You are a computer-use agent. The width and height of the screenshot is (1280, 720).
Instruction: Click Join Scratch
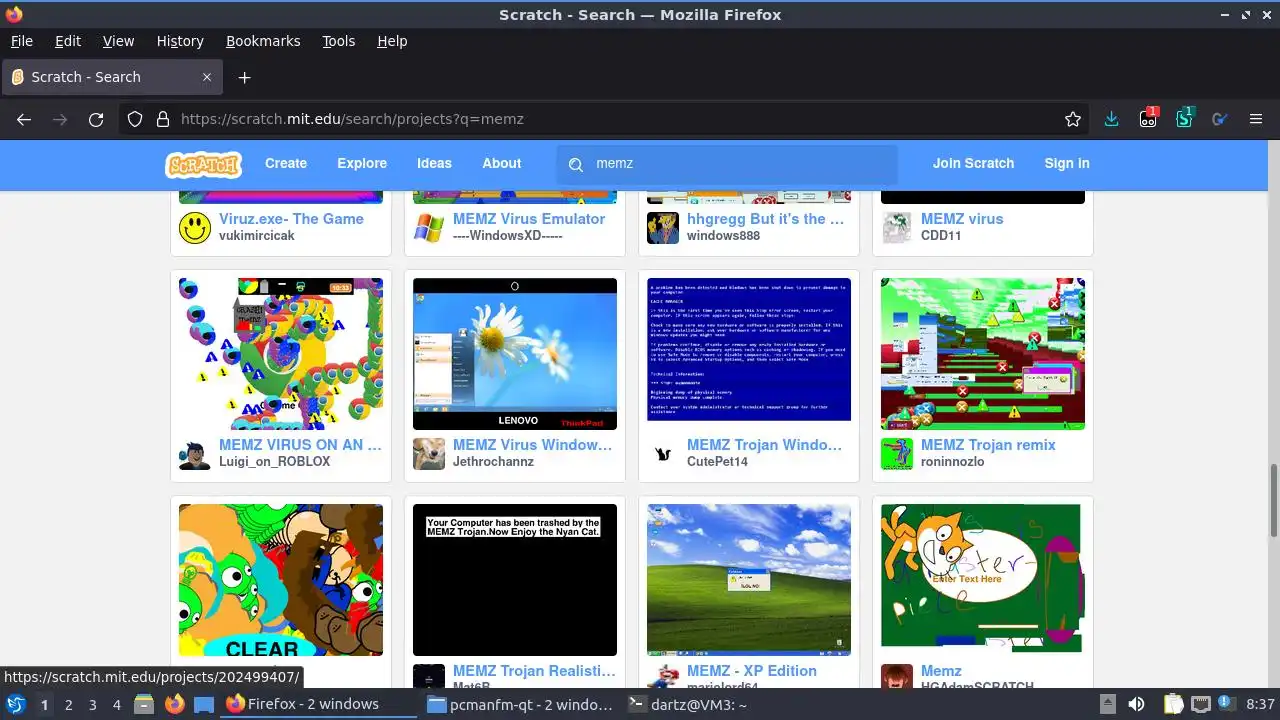pos(973,163)
